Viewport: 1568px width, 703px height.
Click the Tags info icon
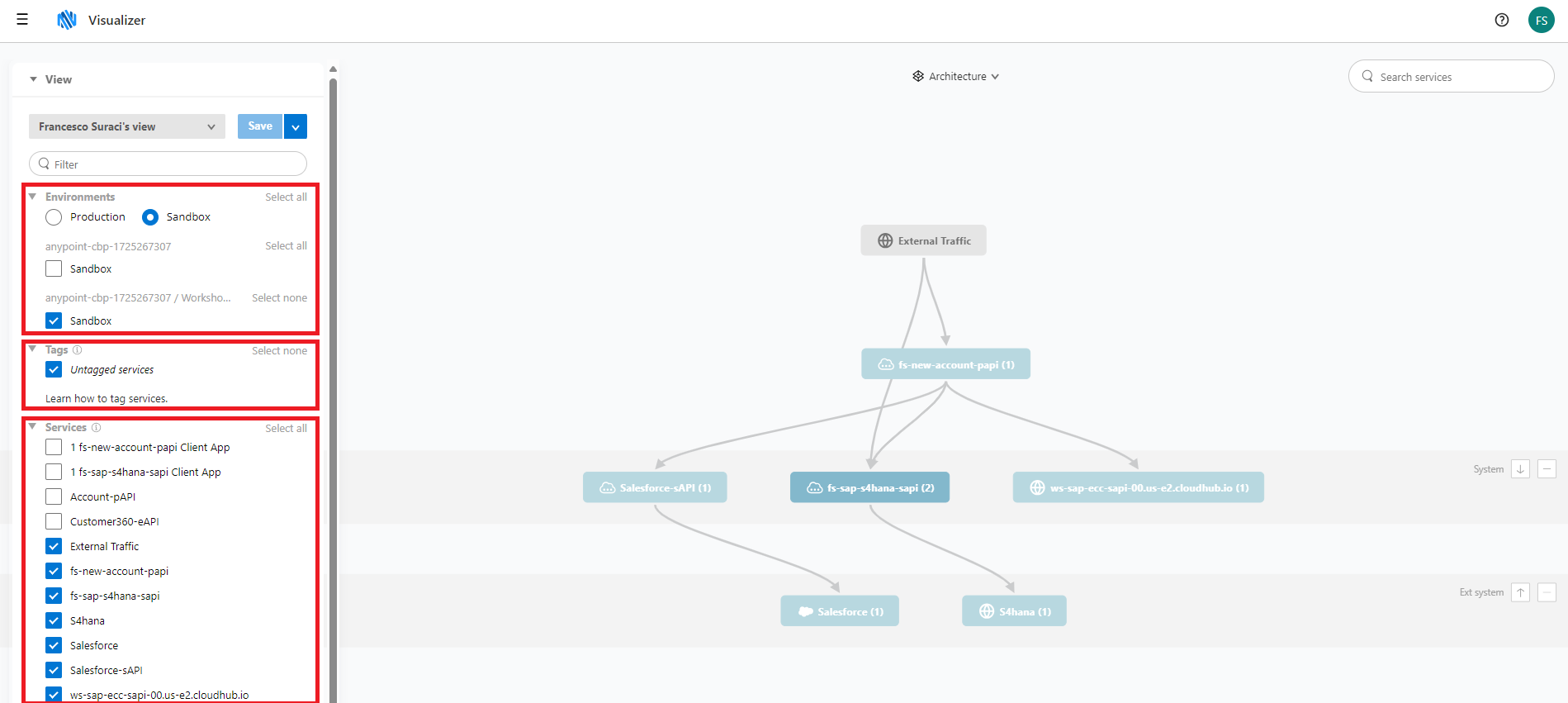78,350
